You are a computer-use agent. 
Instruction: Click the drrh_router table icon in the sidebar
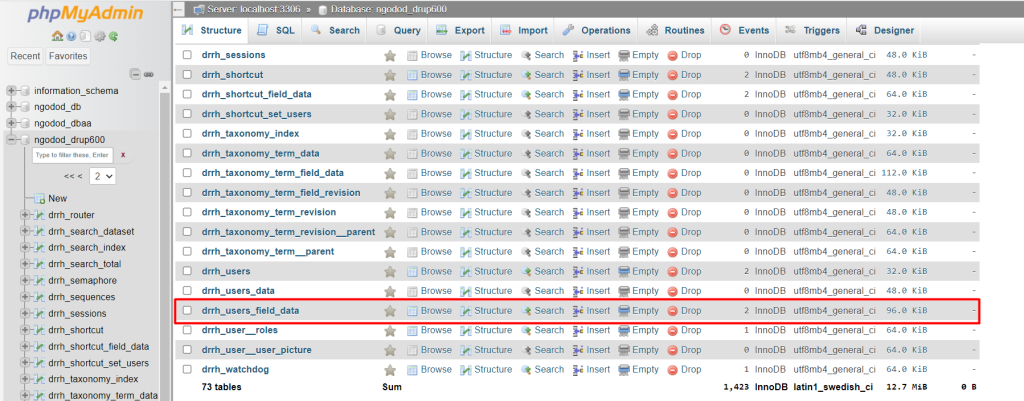point(39,215)
